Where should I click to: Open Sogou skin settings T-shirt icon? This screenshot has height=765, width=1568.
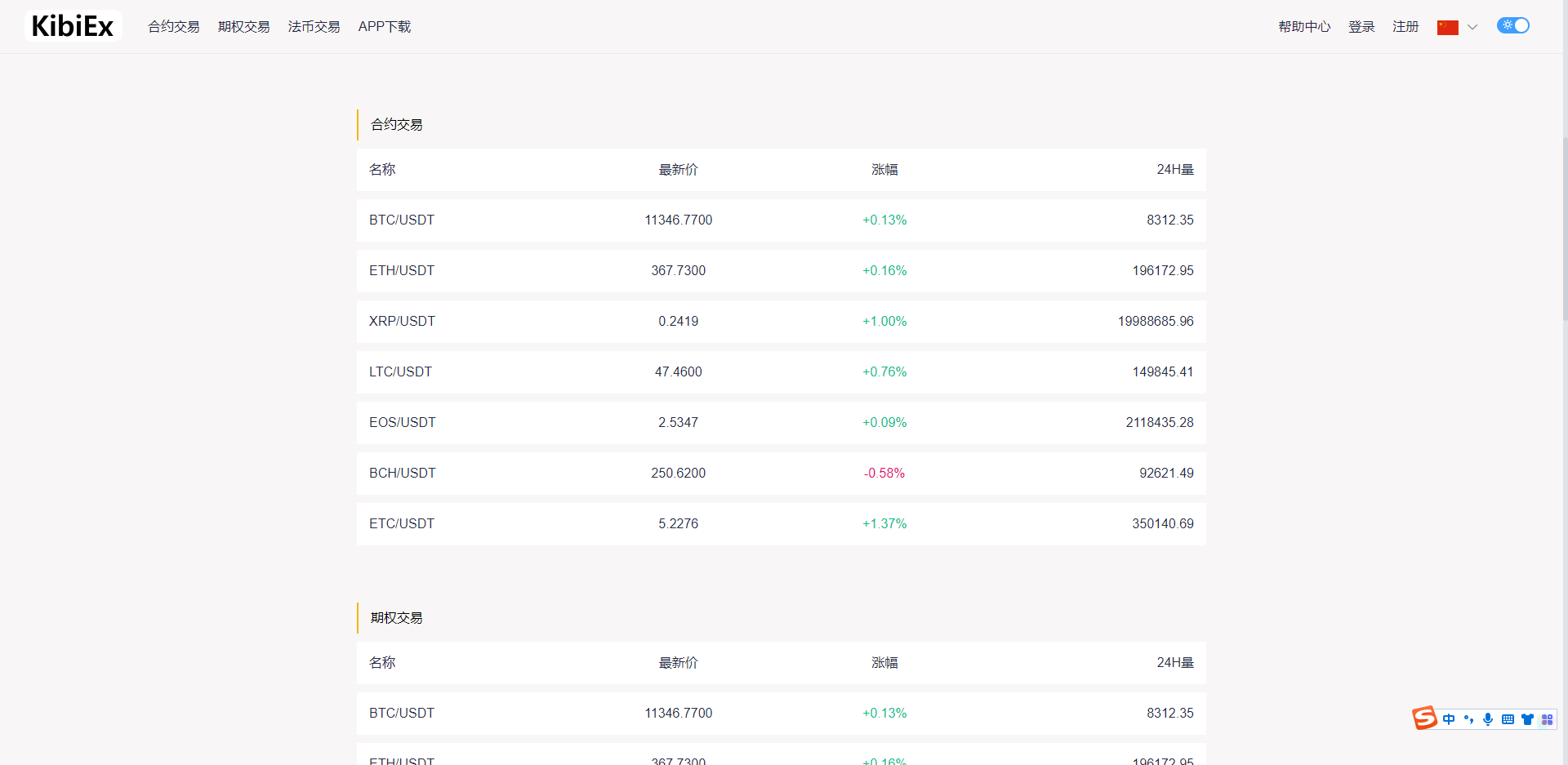(x=1528, y=719)
